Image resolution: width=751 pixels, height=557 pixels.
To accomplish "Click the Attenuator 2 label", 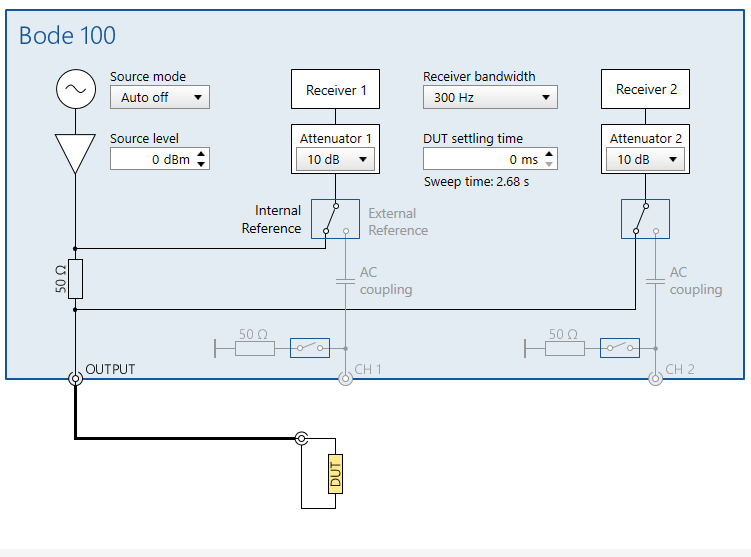I will click(x=645, y=138).
